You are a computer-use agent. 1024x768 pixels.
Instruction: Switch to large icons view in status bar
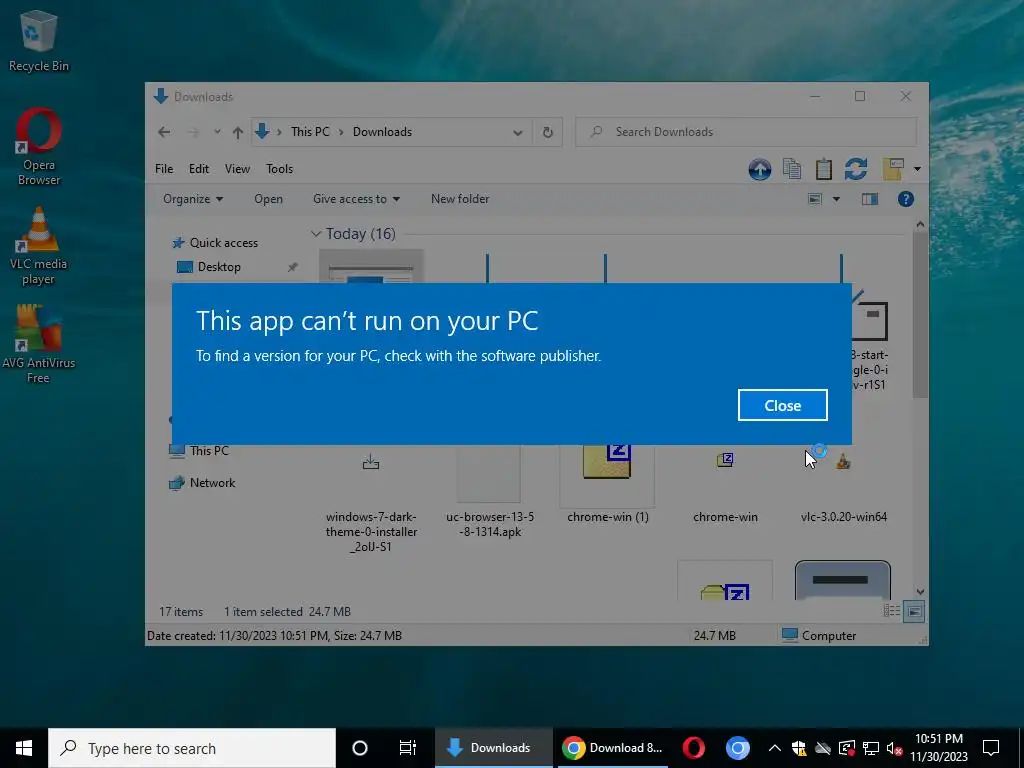(x=915, y=611)
